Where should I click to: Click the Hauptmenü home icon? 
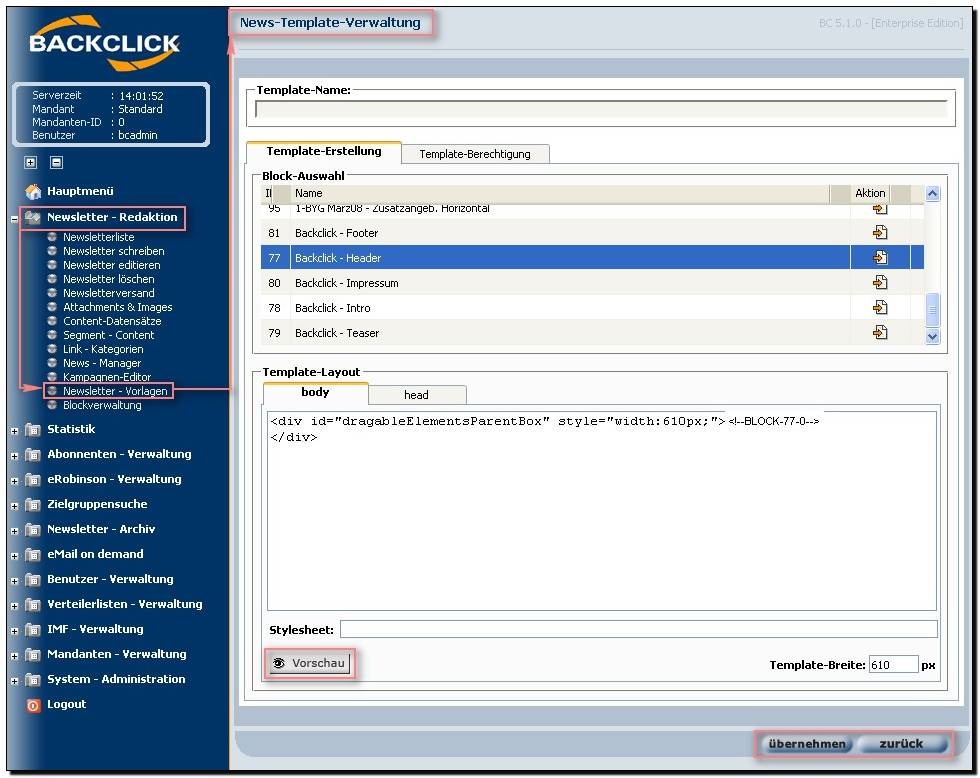pyautogui.click(x=33, y=191)
